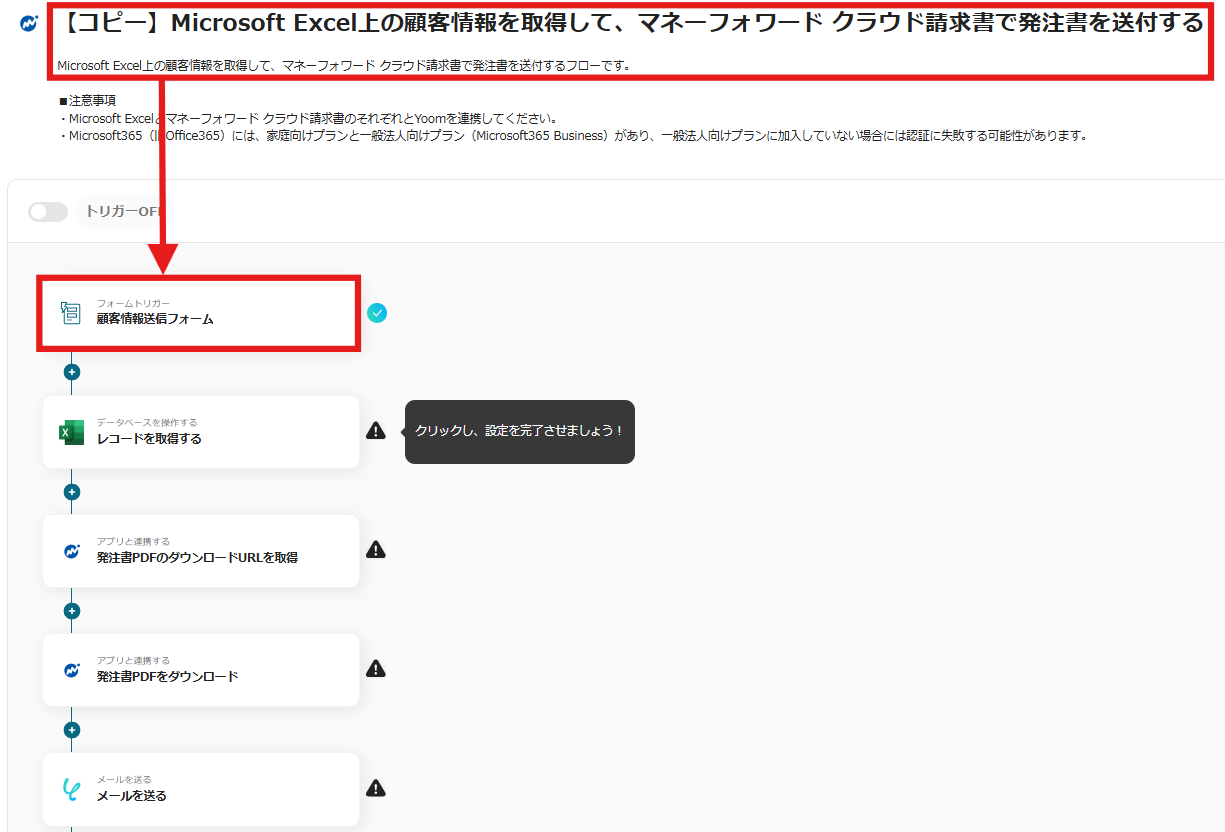Image resolution: width=1225 pixels, height=832 pixels.
Task: Click the メールを送る small category label
Action: [124, 780]
